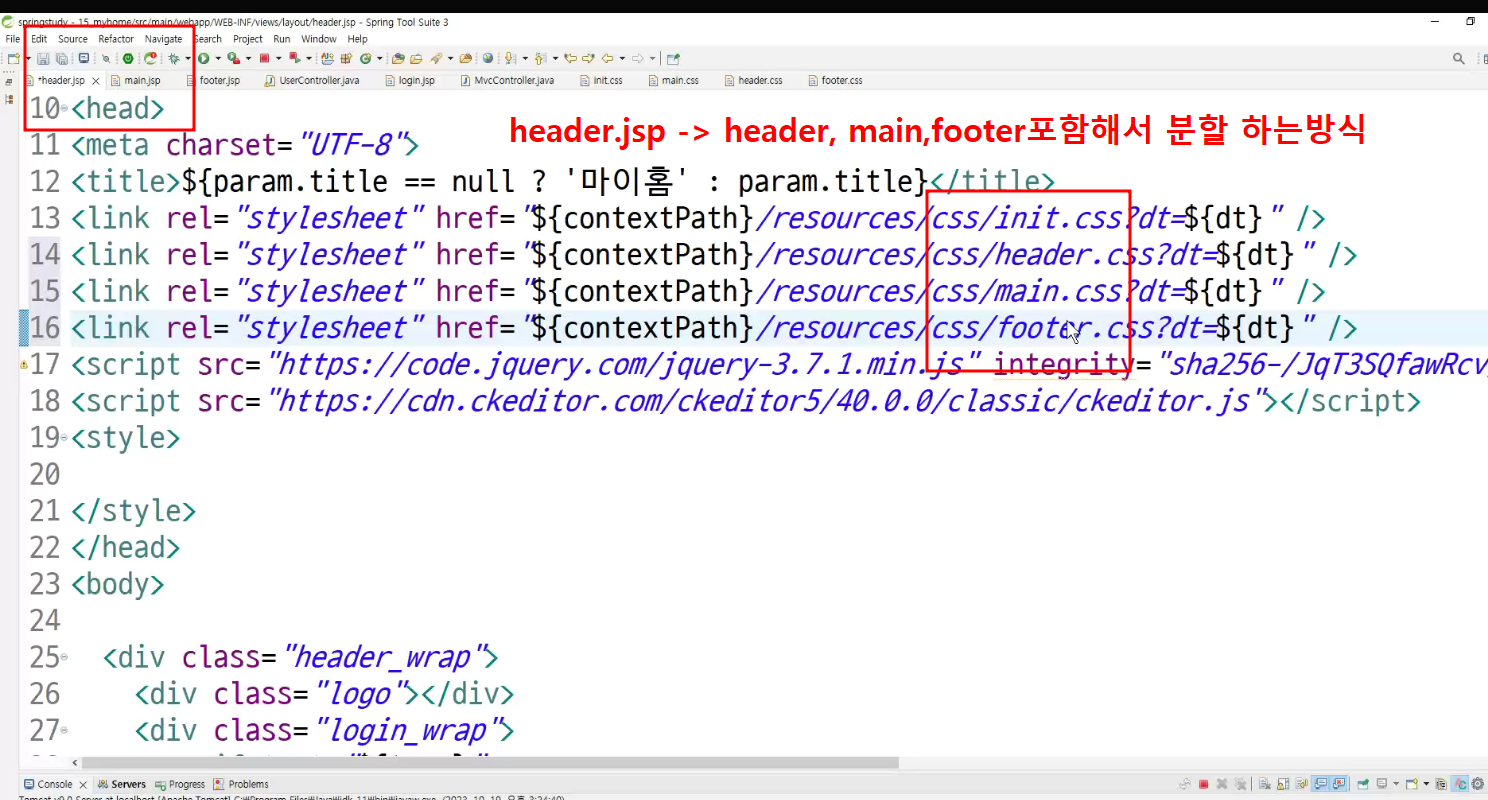The image size is (1488, 800).
Task: Click the Back navigation arrow
Action: click(x=608, y=59)
